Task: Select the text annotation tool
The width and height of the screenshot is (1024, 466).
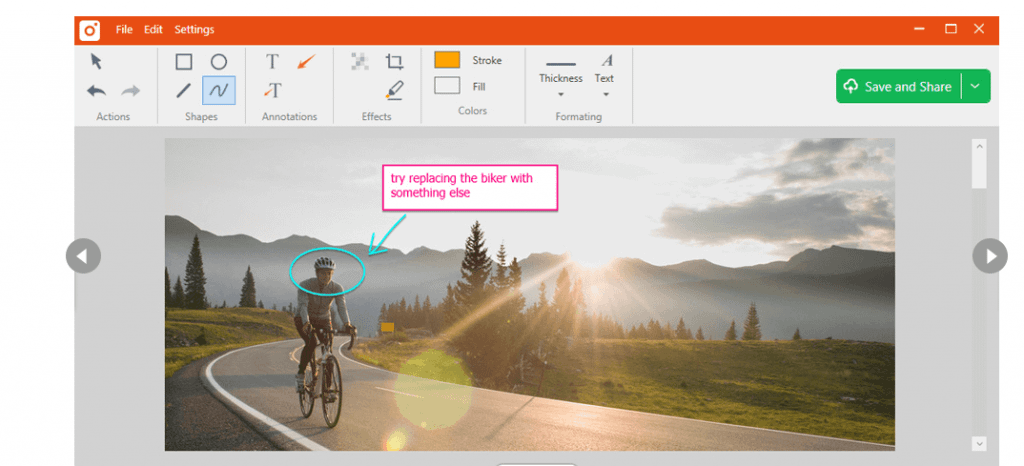Action: pyautogui.click(x=272, y=62)
